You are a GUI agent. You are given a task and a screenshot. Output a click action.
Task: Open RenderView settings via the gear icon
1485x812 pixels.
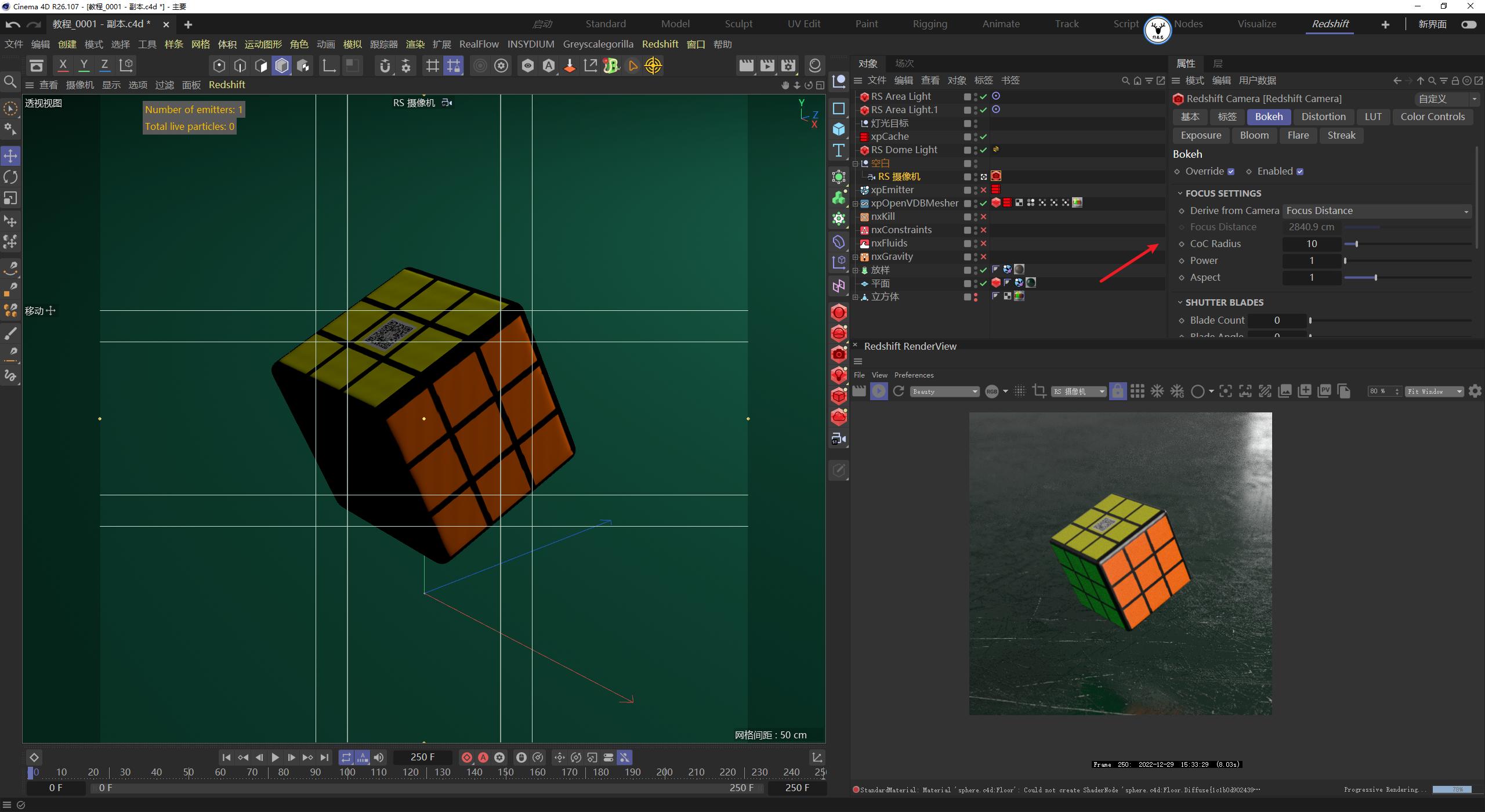1475,391
